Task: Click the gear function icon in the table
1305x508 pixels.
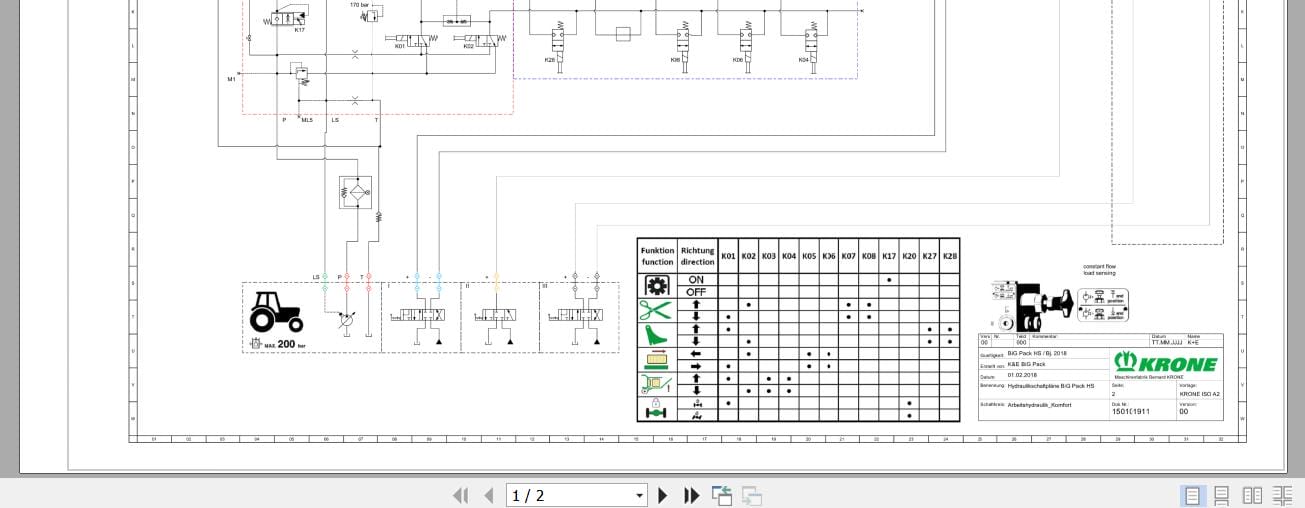Action: [x=657, y=286]
